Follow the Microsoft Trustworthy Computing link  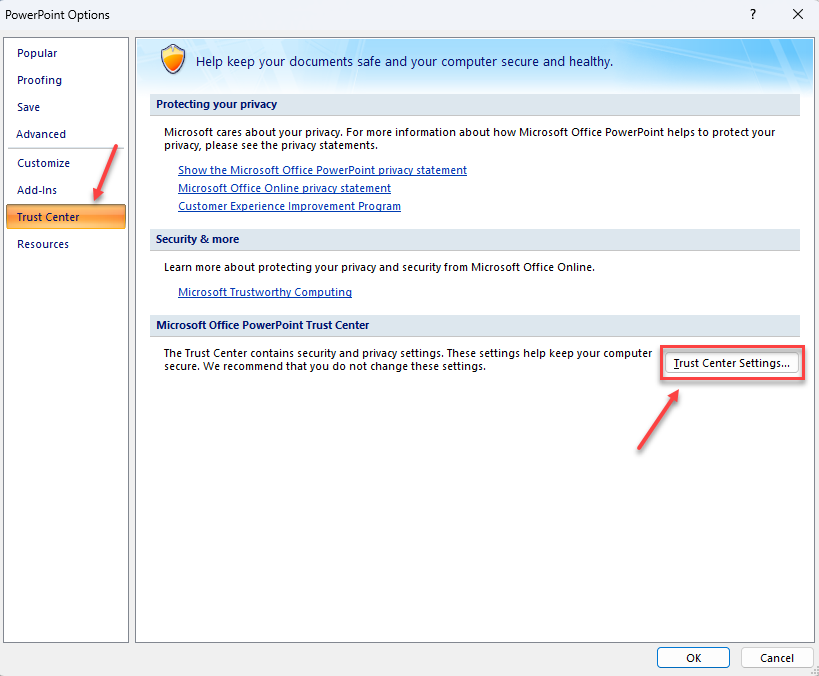(265, 292)
